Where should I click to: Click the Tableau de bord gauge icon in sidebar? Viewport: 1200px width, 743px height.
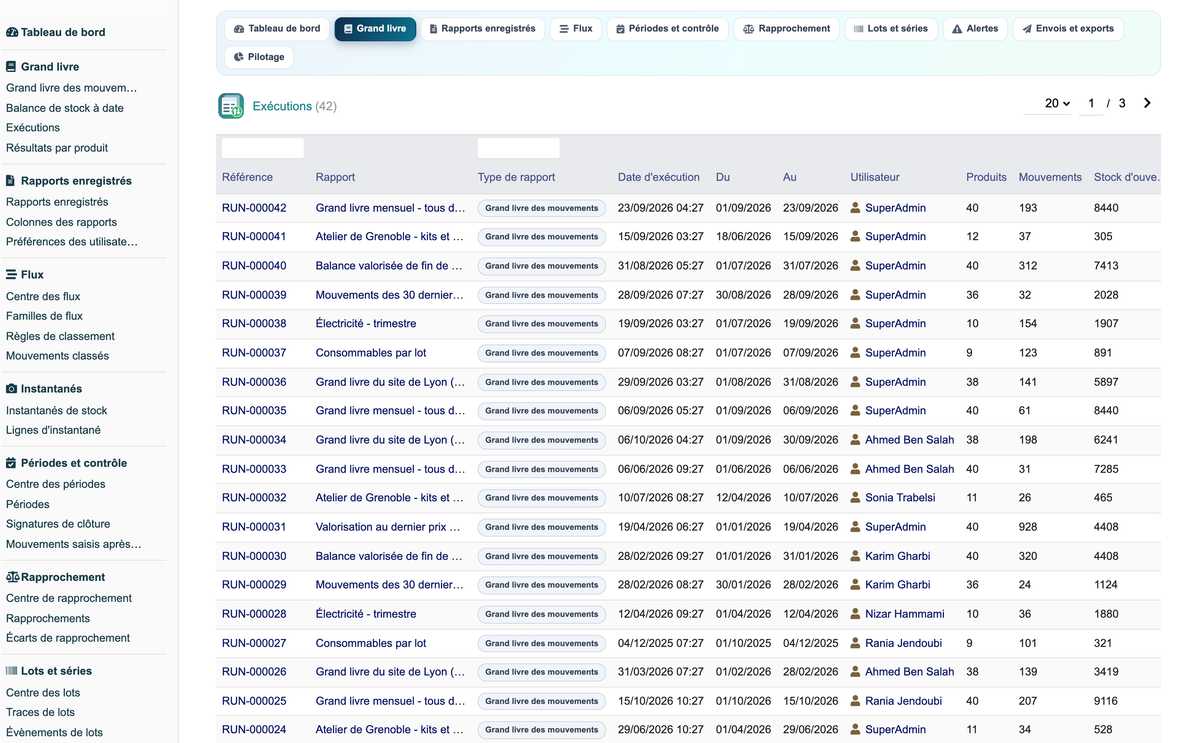point(12,32)
